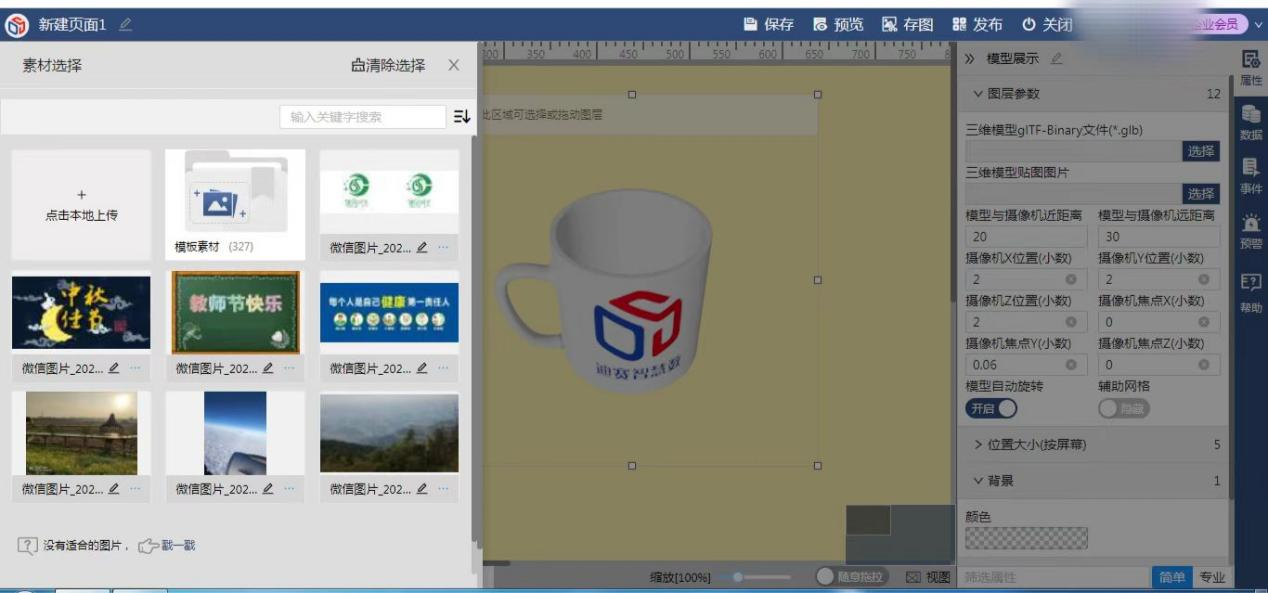Open more options for 中秋佳节 image
Viewport: 1268px width, 593px height.
pyautogui.click(x=135, y=368)
